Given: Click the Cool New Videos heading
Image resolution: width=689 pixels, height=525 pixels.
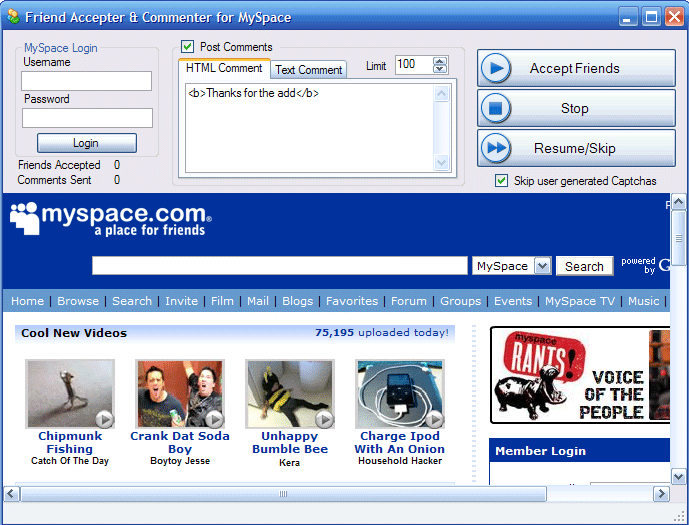Looking at the screenshot, I should [74, 333].
